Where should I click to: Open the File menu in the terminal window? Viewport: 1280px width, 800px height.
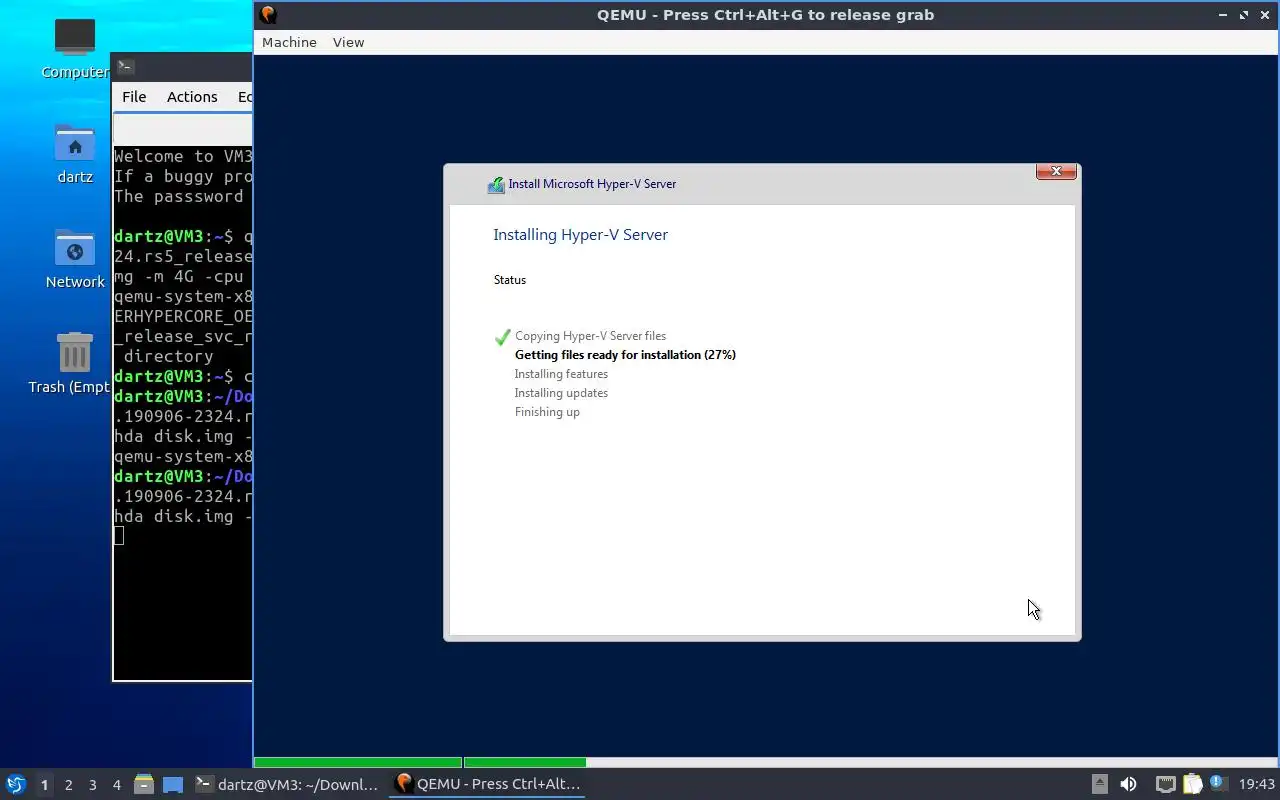pos(134,97)
